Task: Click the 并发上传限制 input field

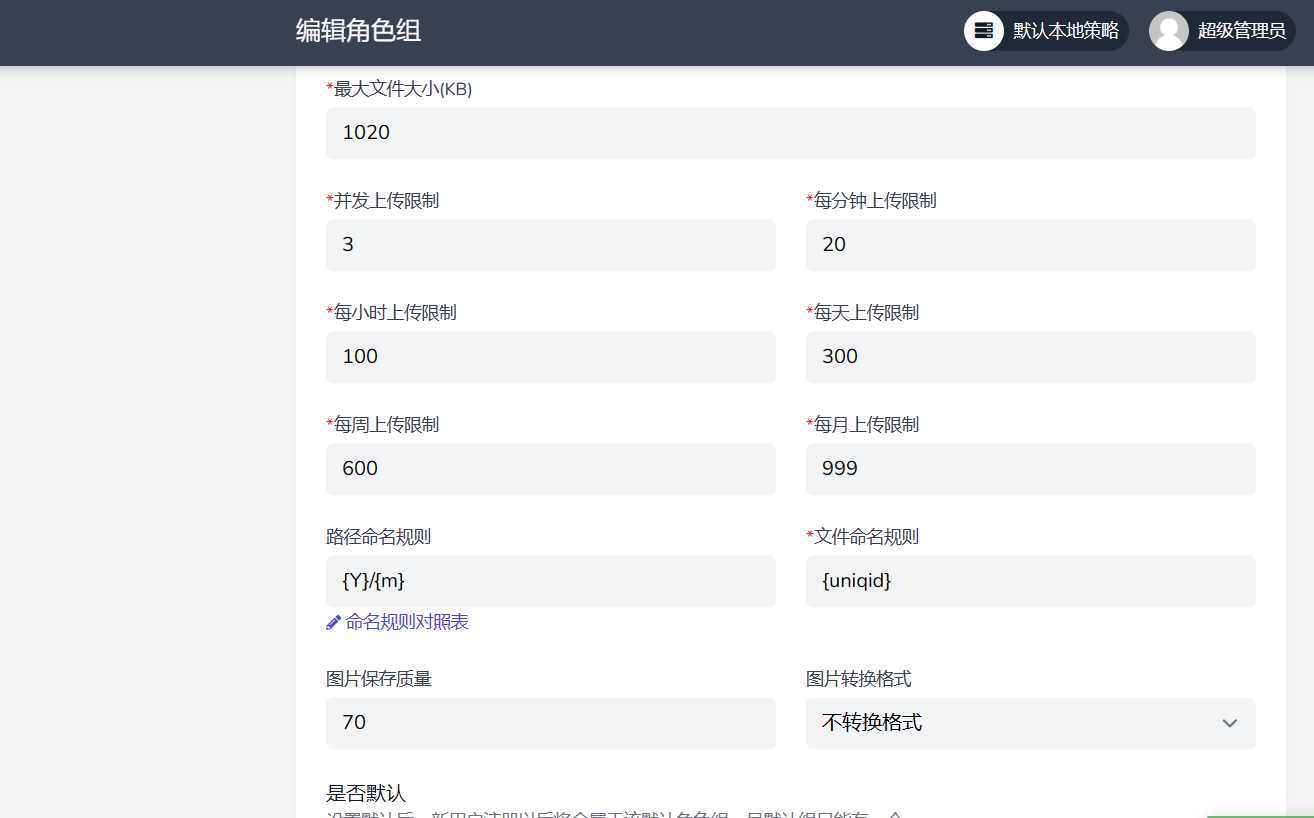Action: click(550, 245)
